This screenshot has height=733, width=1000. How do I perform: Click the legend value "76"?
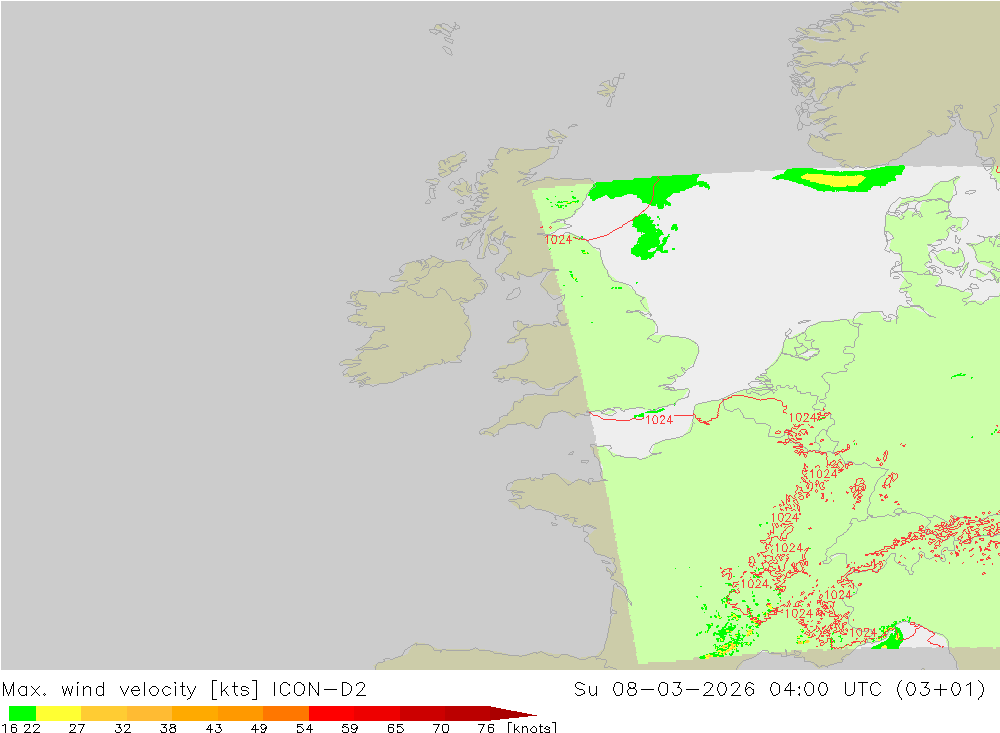pos(486,727)
